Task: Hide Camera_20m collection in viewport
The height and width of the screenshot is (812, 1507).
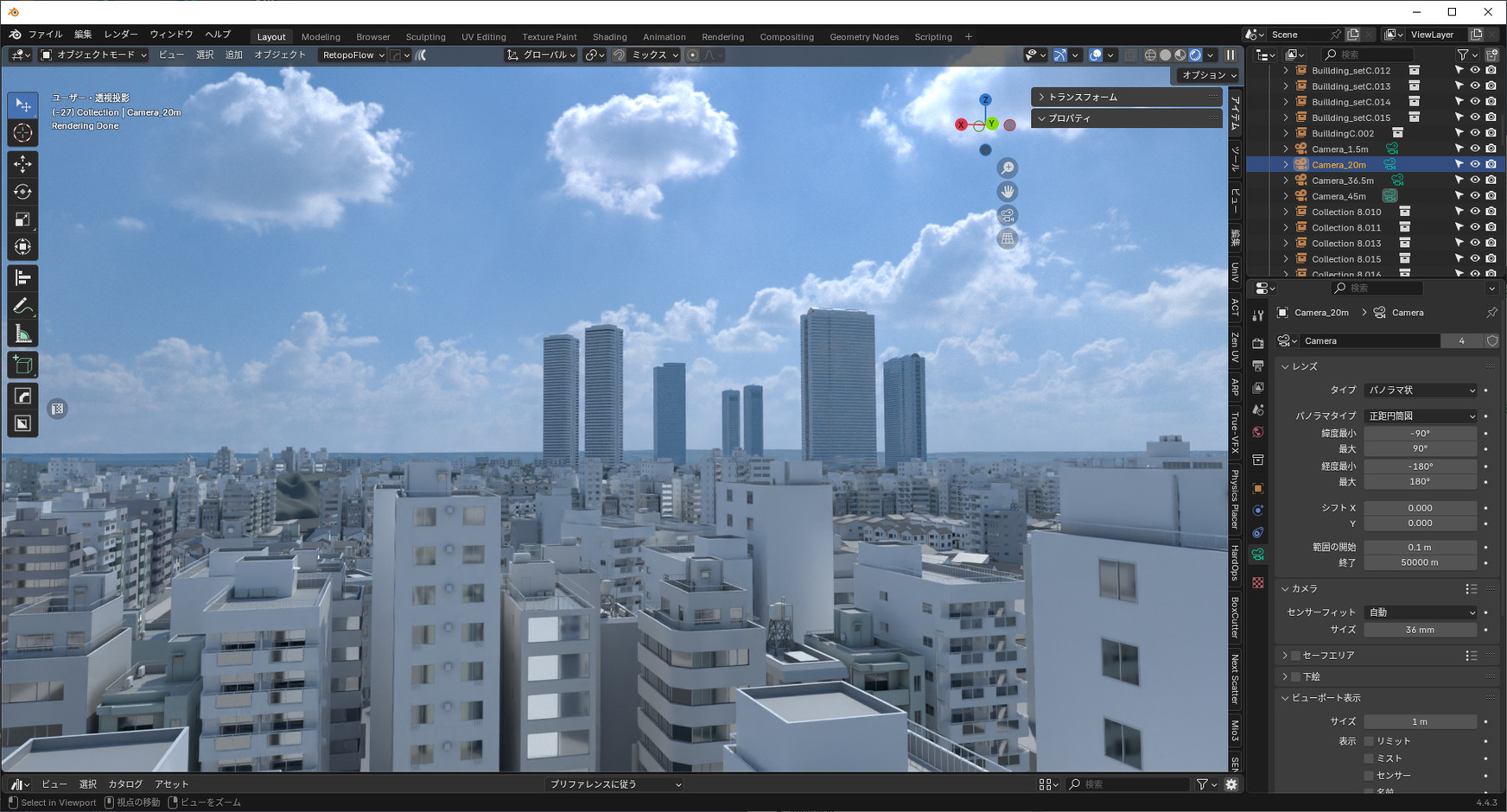Action: tap(1475, 164)
